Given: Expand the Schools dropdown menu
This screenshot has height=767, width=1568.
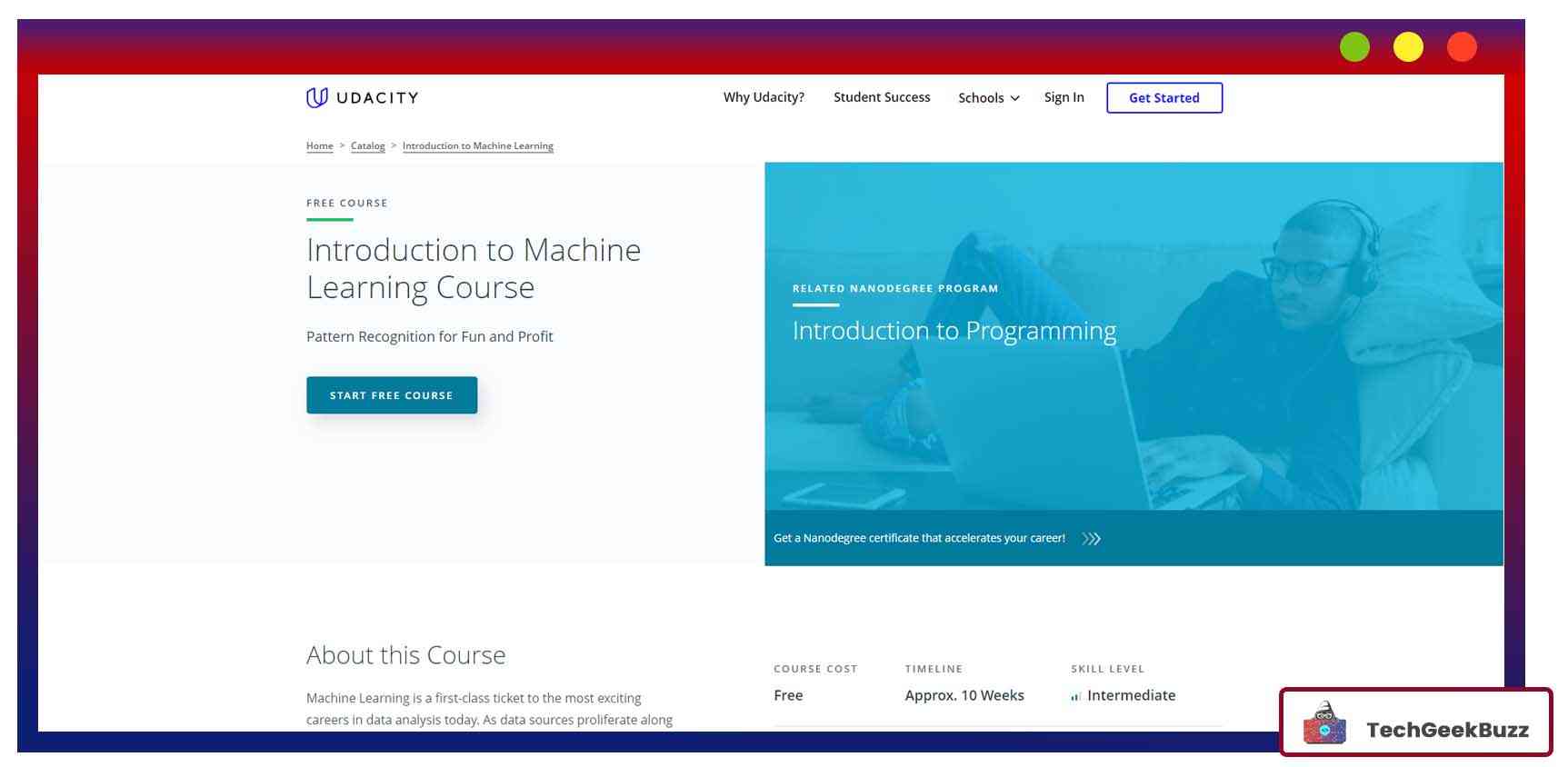Looking at the screenshot, I should click(988, 98).
